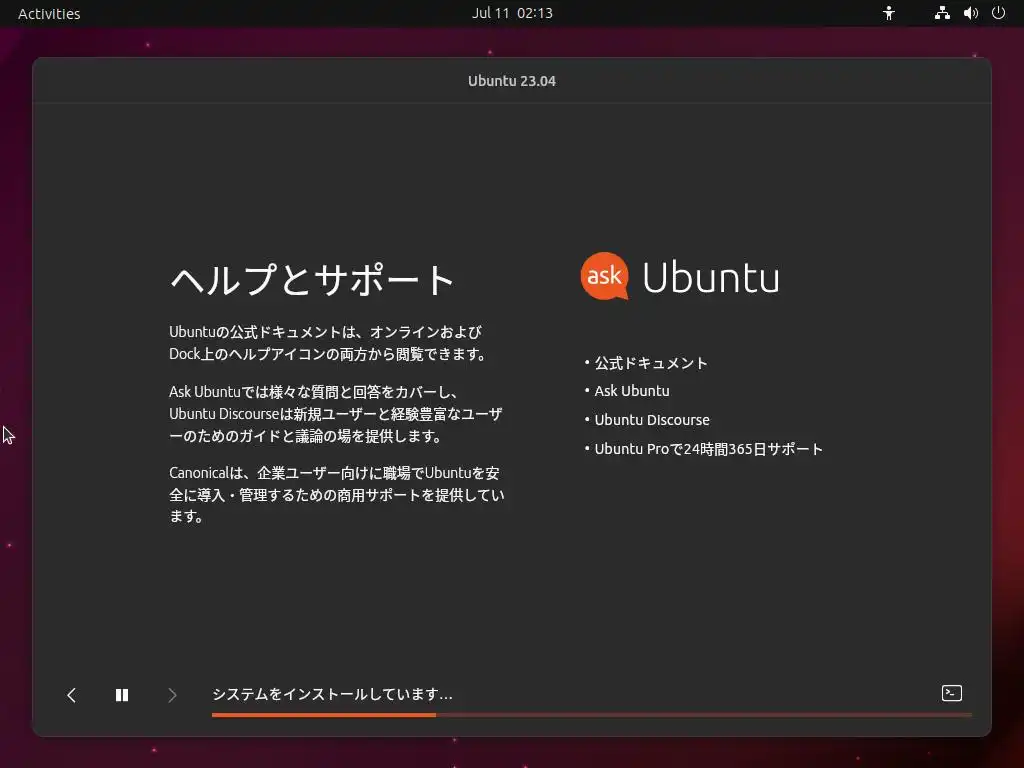Open the accessibility menu in top bar

point(889,13)
